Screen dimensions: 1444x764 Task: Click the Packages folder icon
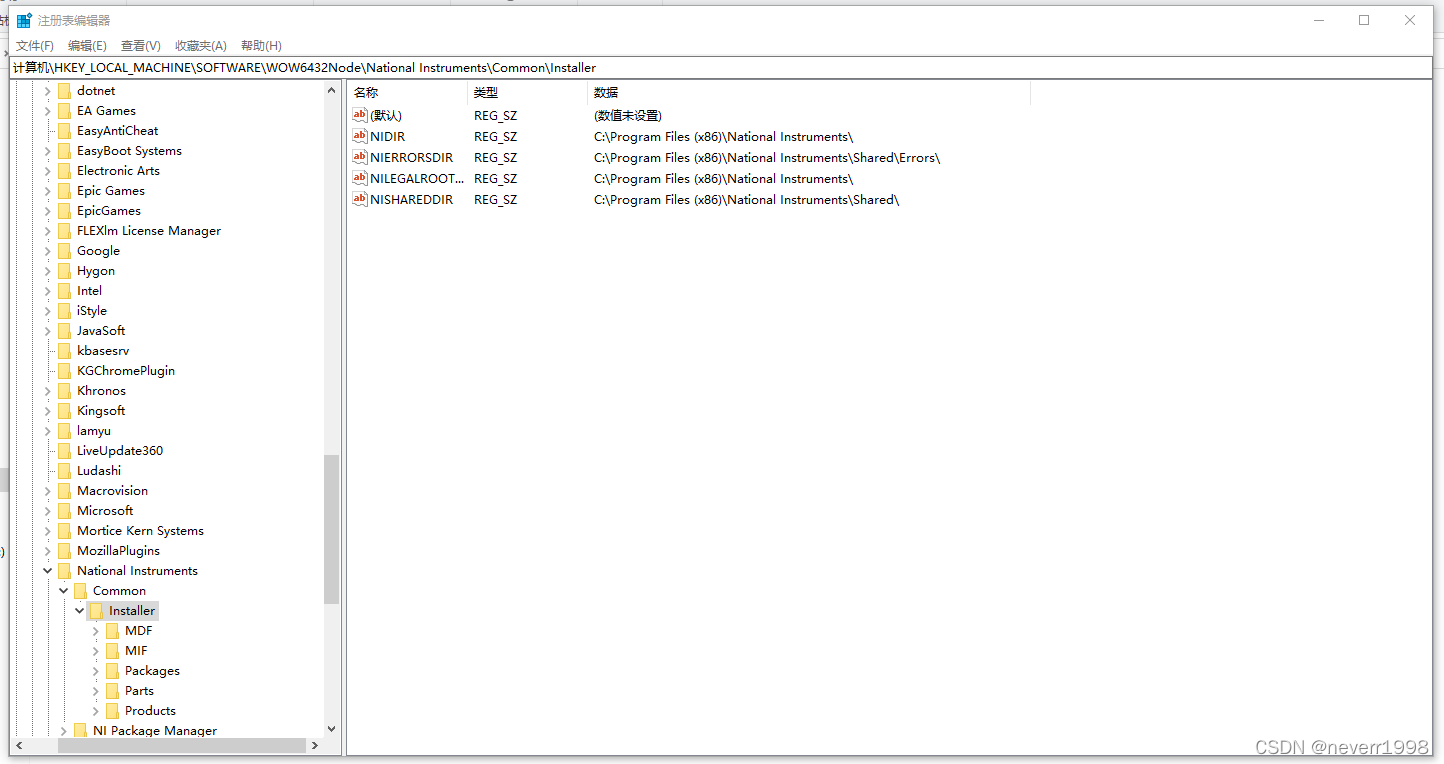(113, 671)
